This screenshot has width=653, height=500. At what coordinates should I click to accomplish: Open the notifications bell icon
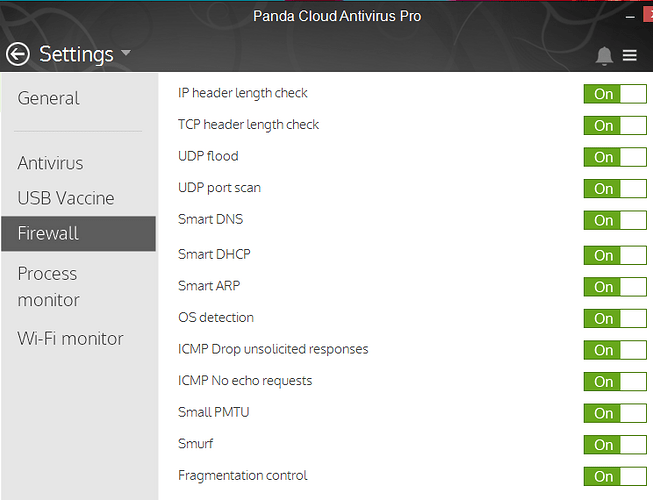tap(603, 56)
